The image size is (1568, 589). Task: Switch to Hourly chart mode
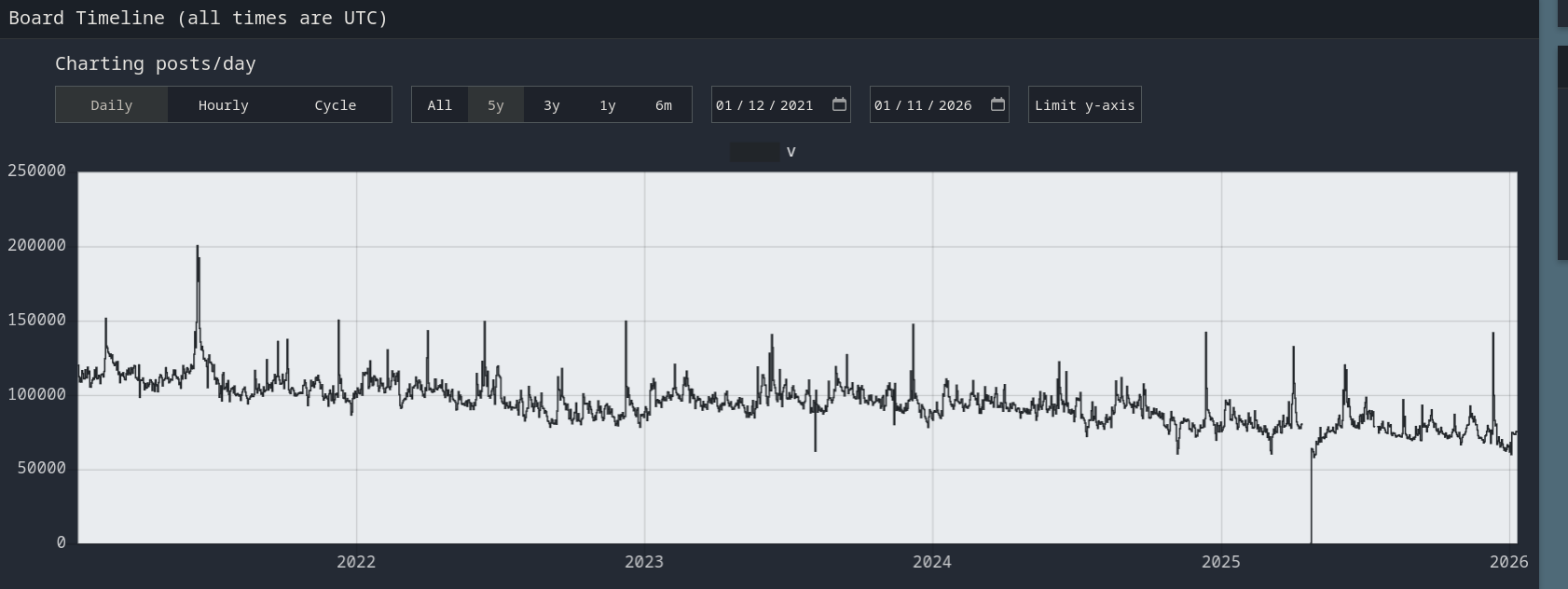click(224, 105)
